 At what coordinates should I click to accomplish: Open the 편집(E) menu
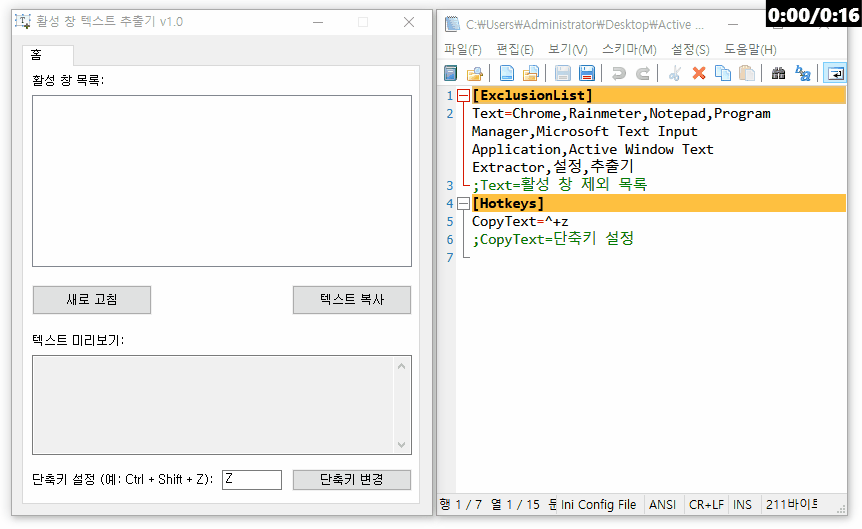point(515,49)
